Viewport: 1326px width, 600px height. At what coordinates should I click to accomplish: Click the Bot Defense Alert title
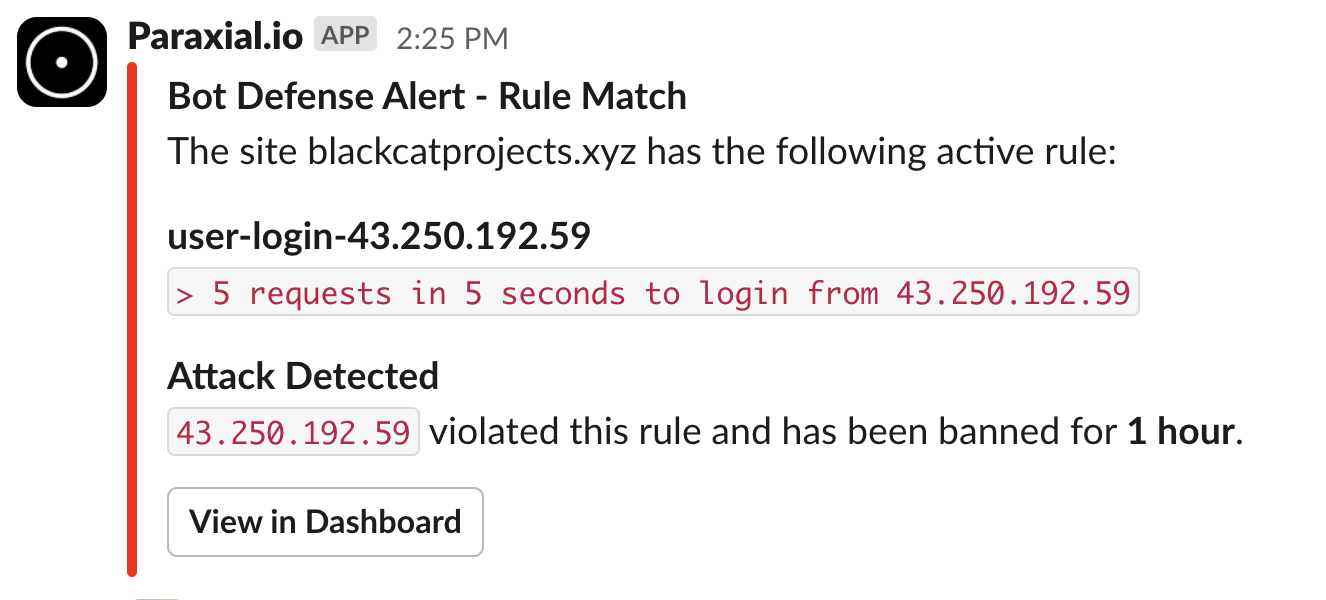(427, 97)
